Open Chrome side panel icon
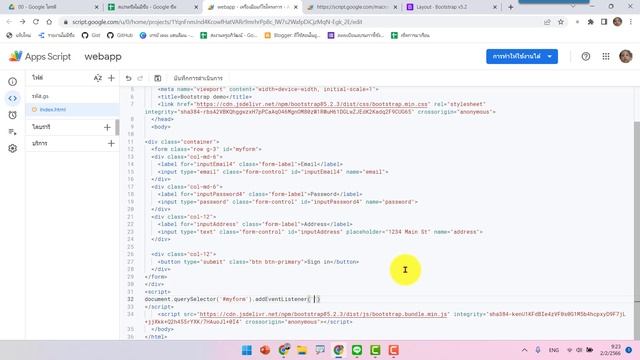The width and height of the screenshot is (640, 360). [604, 22]
